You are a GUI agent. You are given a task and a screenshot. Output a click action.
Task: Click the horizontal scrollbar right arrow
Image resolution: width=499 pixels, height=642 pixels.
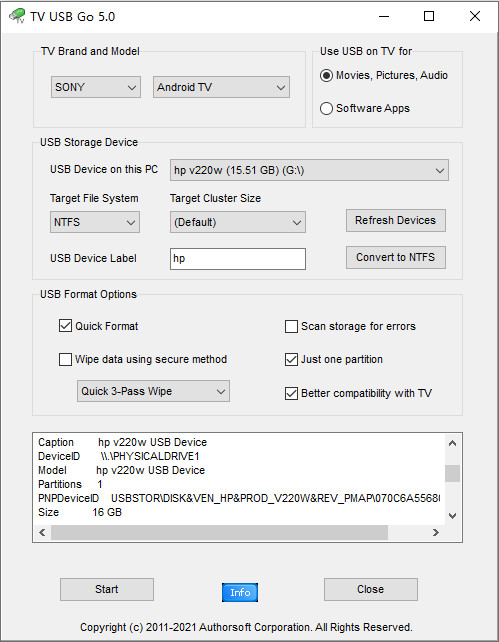(x=436, y=532)
